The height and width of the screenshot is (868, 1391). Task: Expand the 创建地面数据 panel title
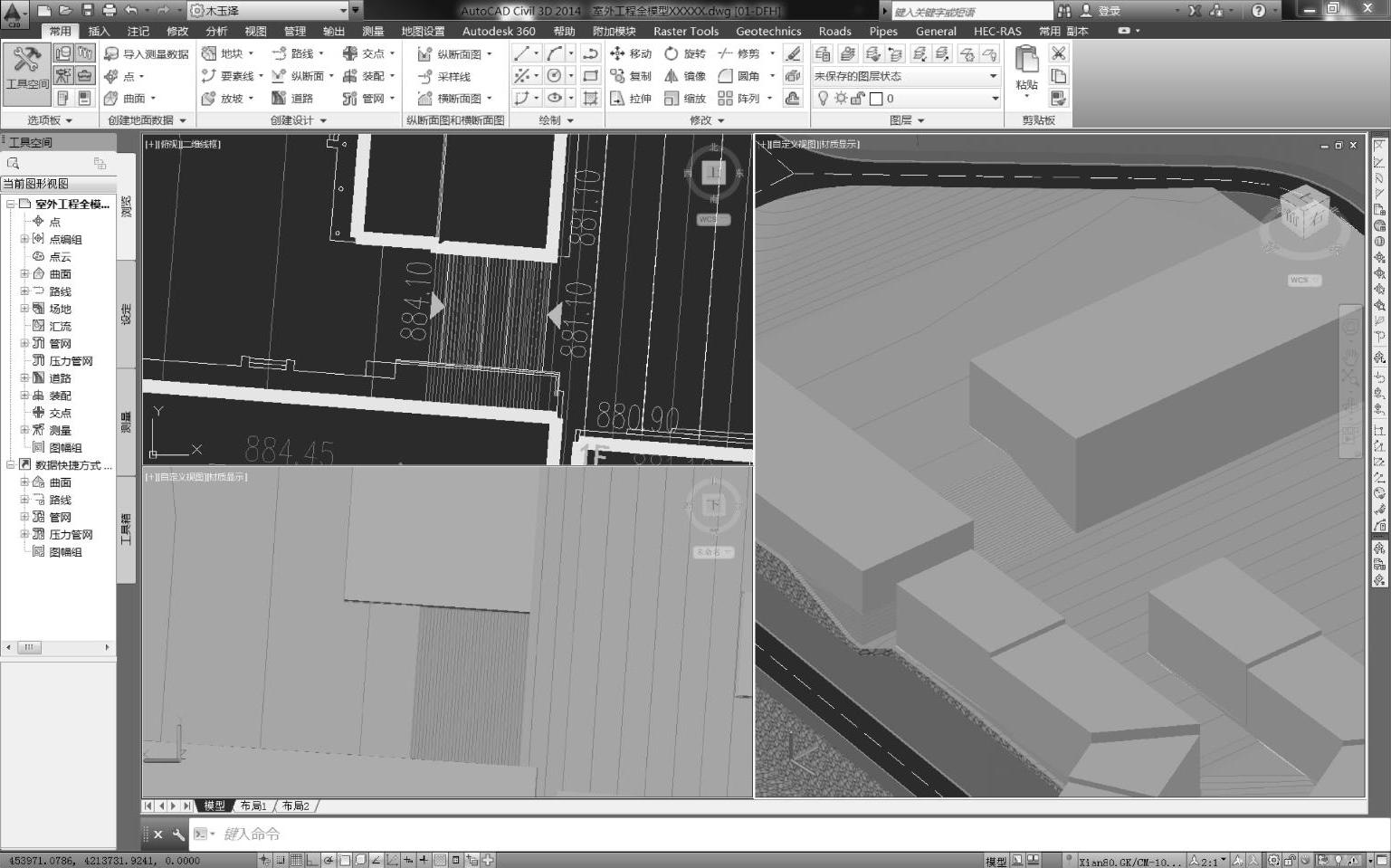tap(147, 119)
